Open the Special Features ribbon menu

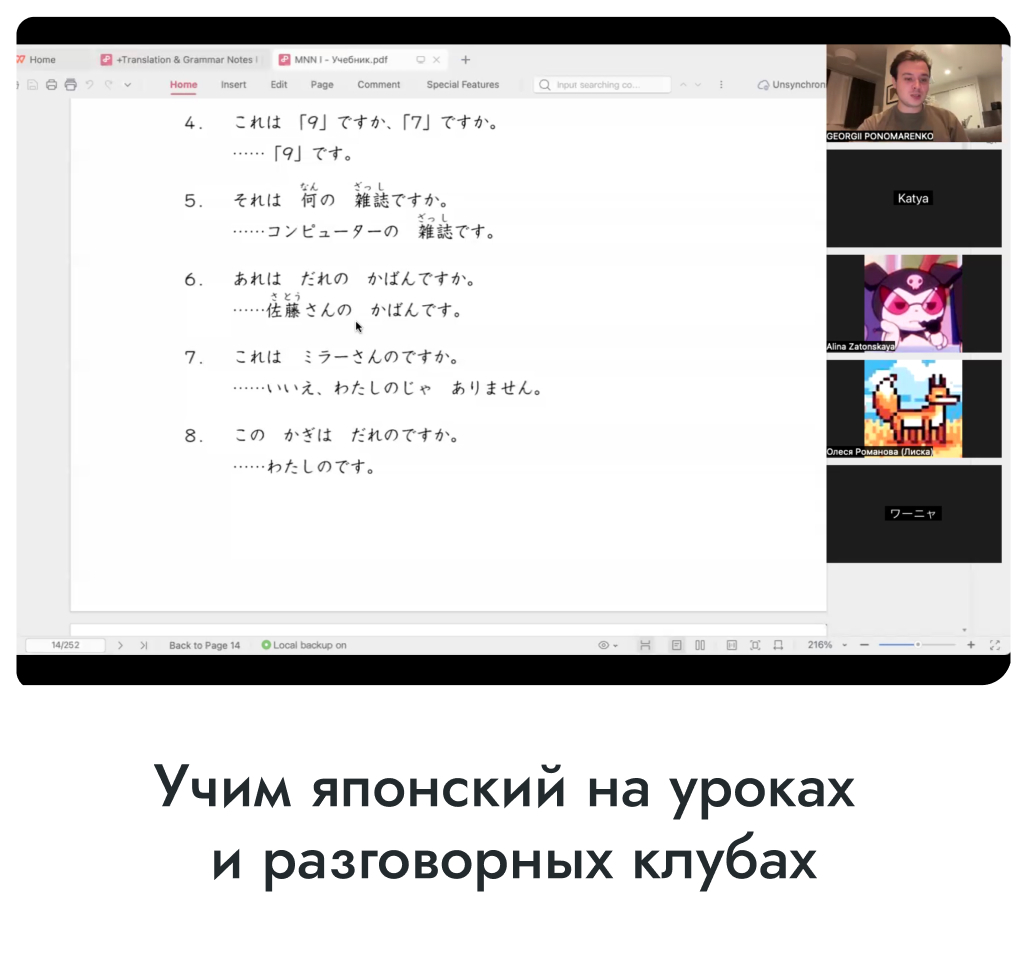pyautogui.click(x=463, y=84)
